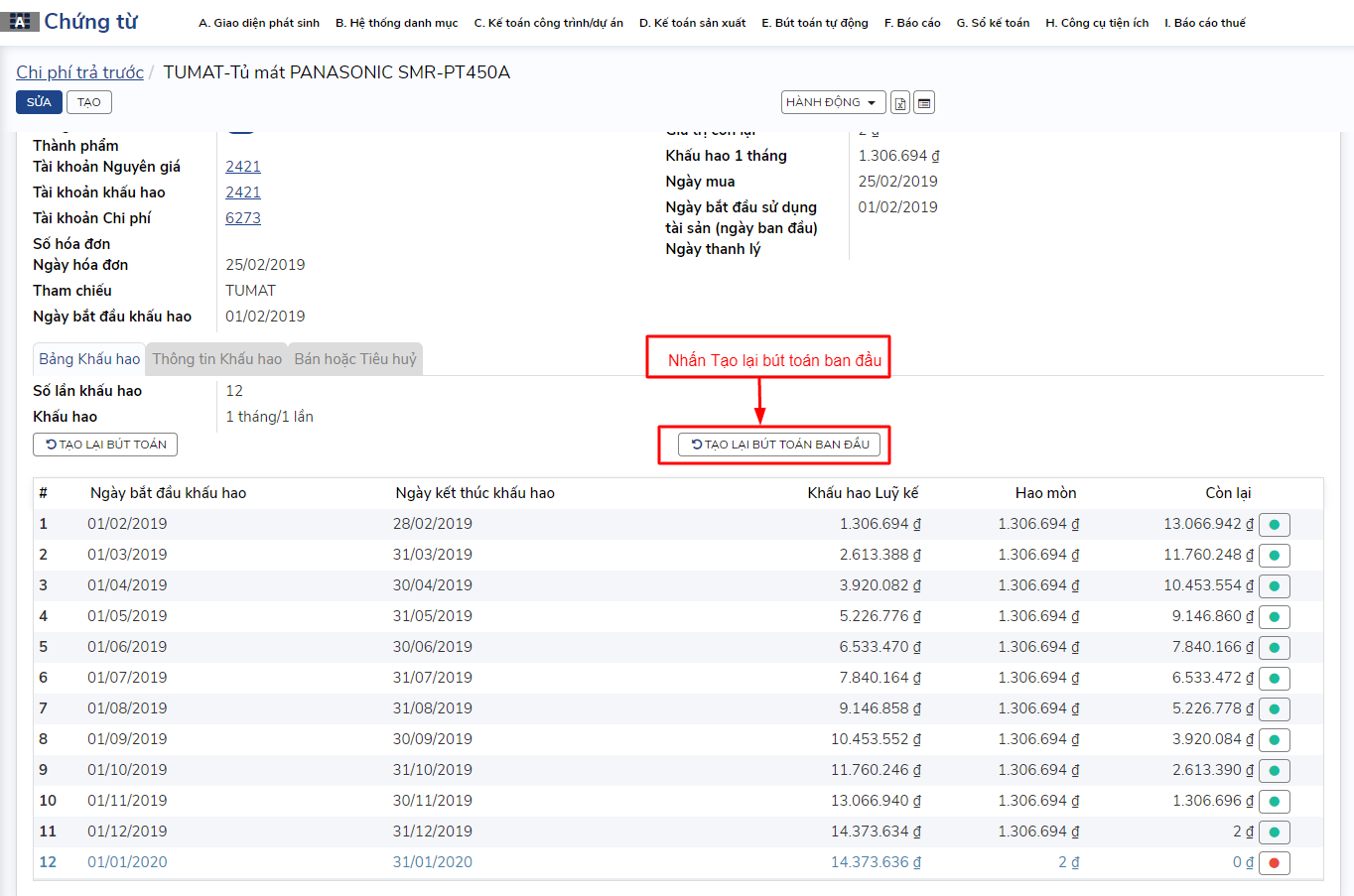
Task: Click the Tạo button
Action: pyautogui.click(x=89, y=102)
